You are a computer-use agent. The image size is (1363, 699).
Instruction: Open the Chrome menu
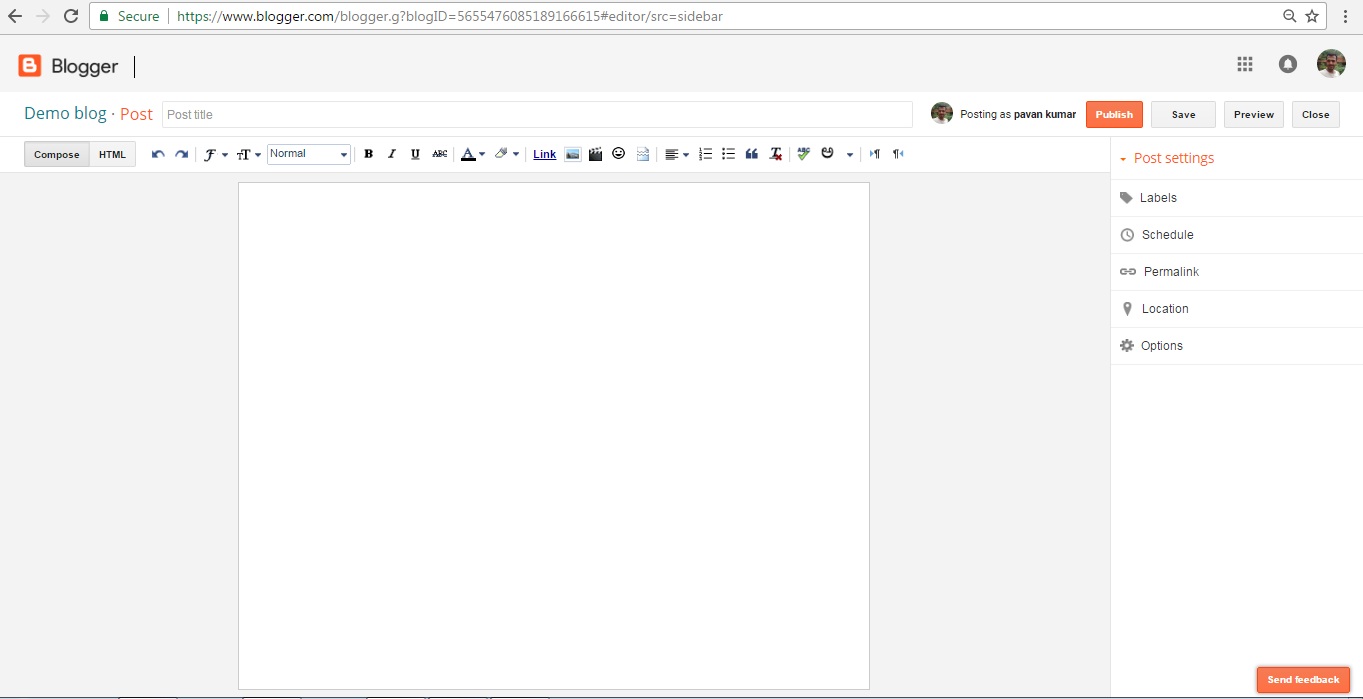coord(1346,16)
